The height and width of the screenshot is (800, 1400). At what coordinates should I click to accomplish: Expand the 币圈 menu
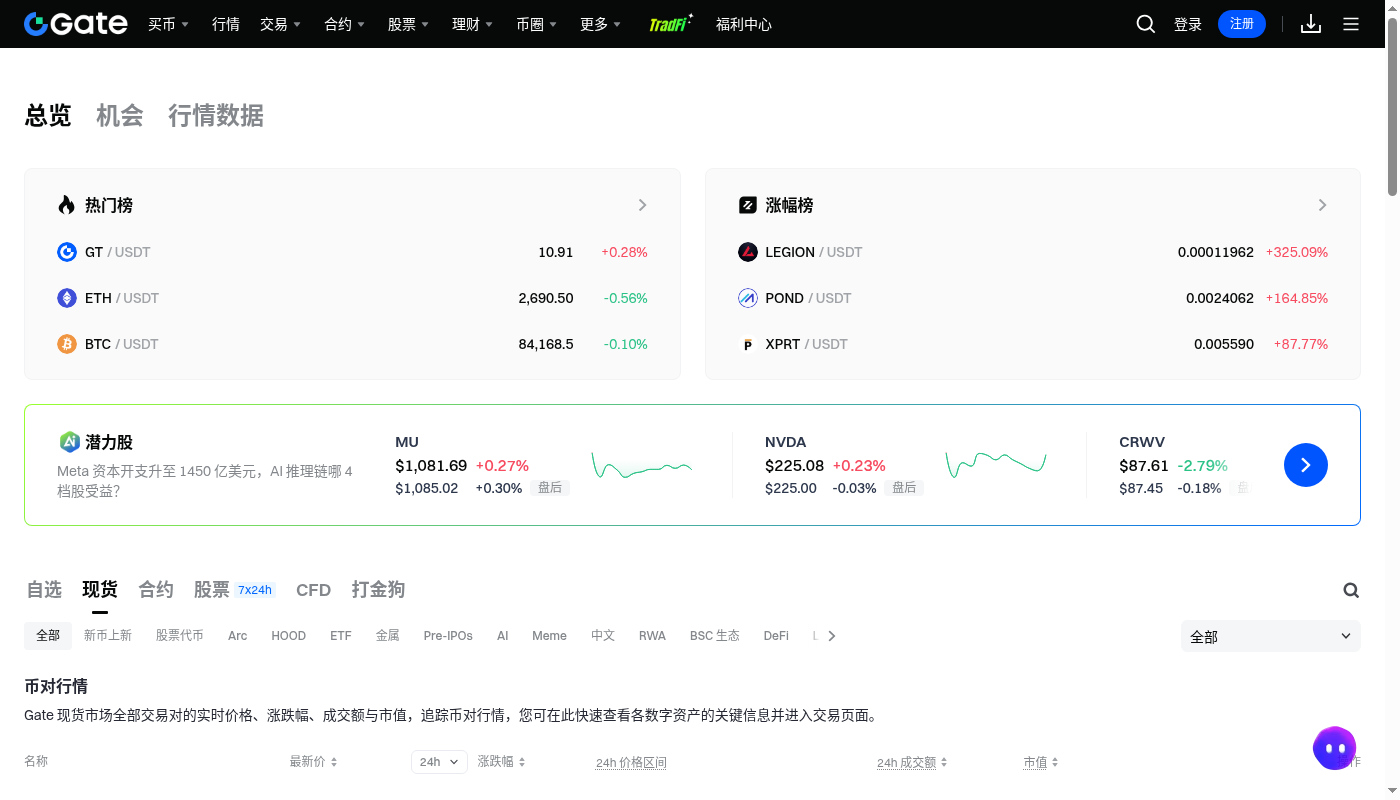click(x=536, y=24)
